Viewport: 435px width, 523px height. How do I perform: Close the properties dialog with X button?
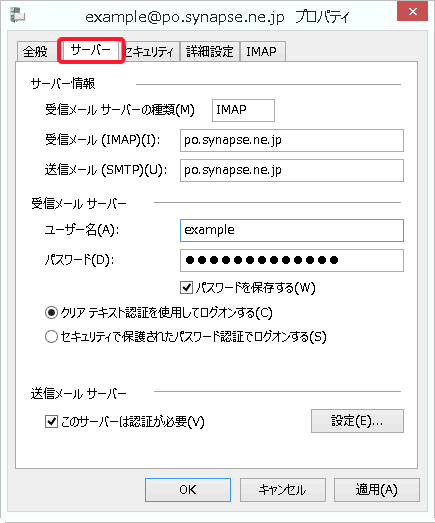413,11
